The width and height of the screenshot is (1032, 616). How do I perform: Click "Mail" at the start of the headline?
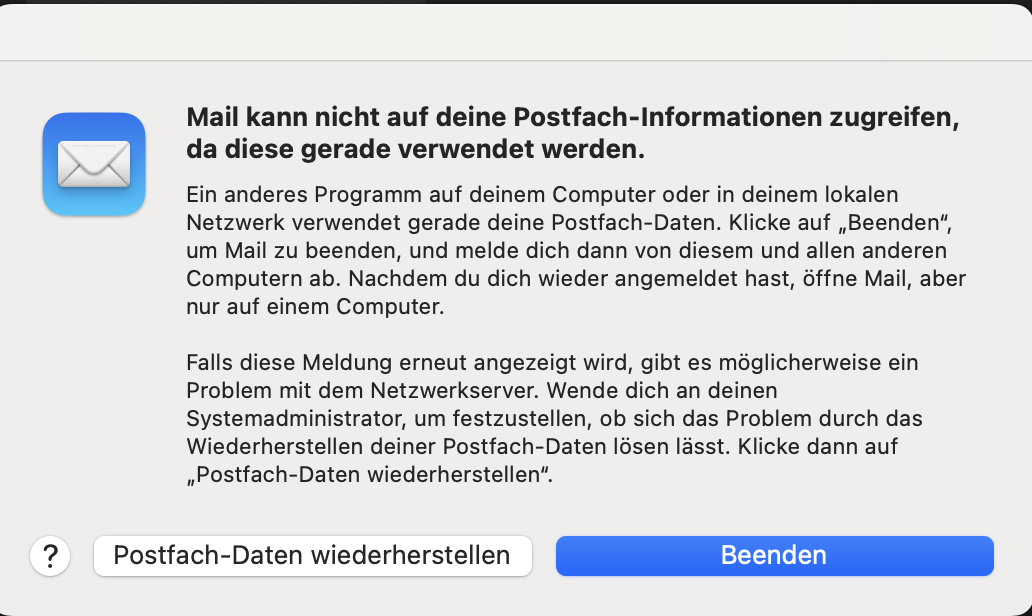[x=211, y=118]
